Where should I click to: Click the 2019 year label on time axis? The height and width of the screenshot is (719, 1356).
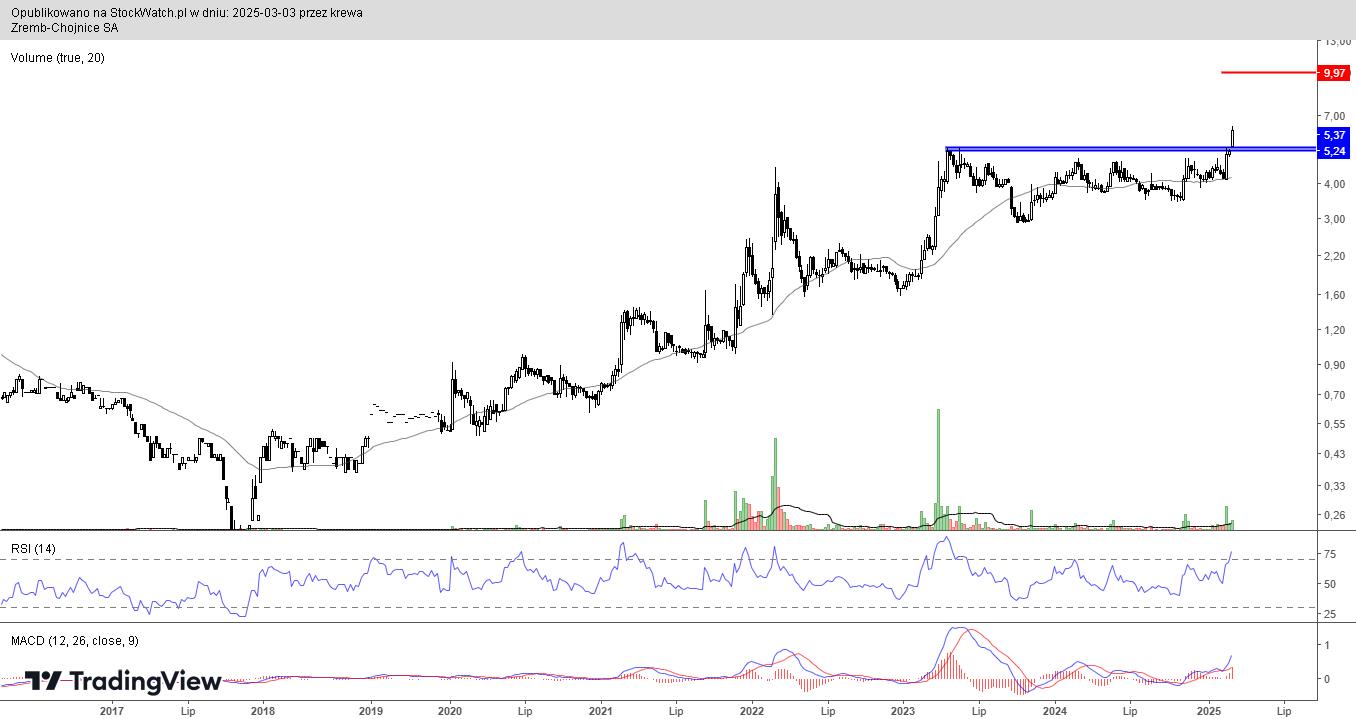tap(371, 711)
